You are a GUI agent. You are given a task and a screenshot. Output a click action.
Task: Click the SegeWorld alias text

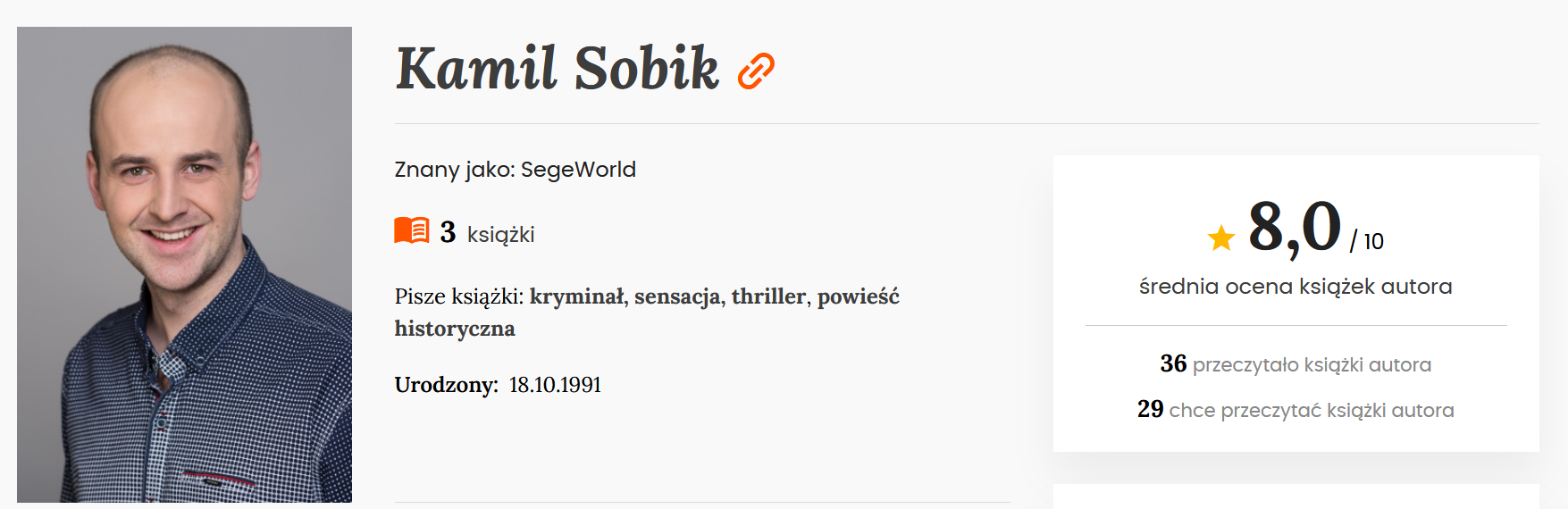tap(578, 170)
